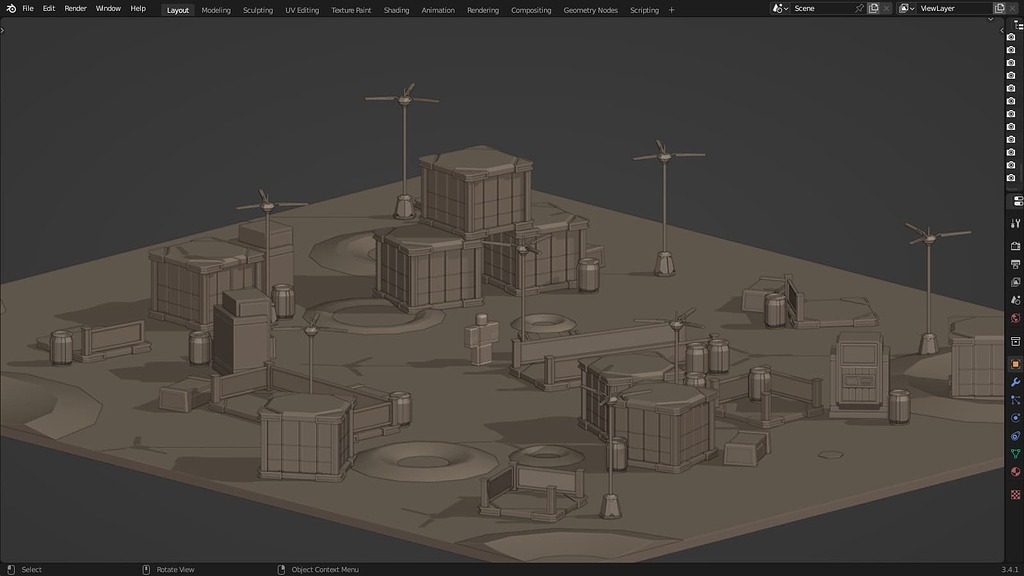The width and height of the screenshot is (1024, 576).
Task: Open the scene selector dropdown arrow
Action: [786, 8]
